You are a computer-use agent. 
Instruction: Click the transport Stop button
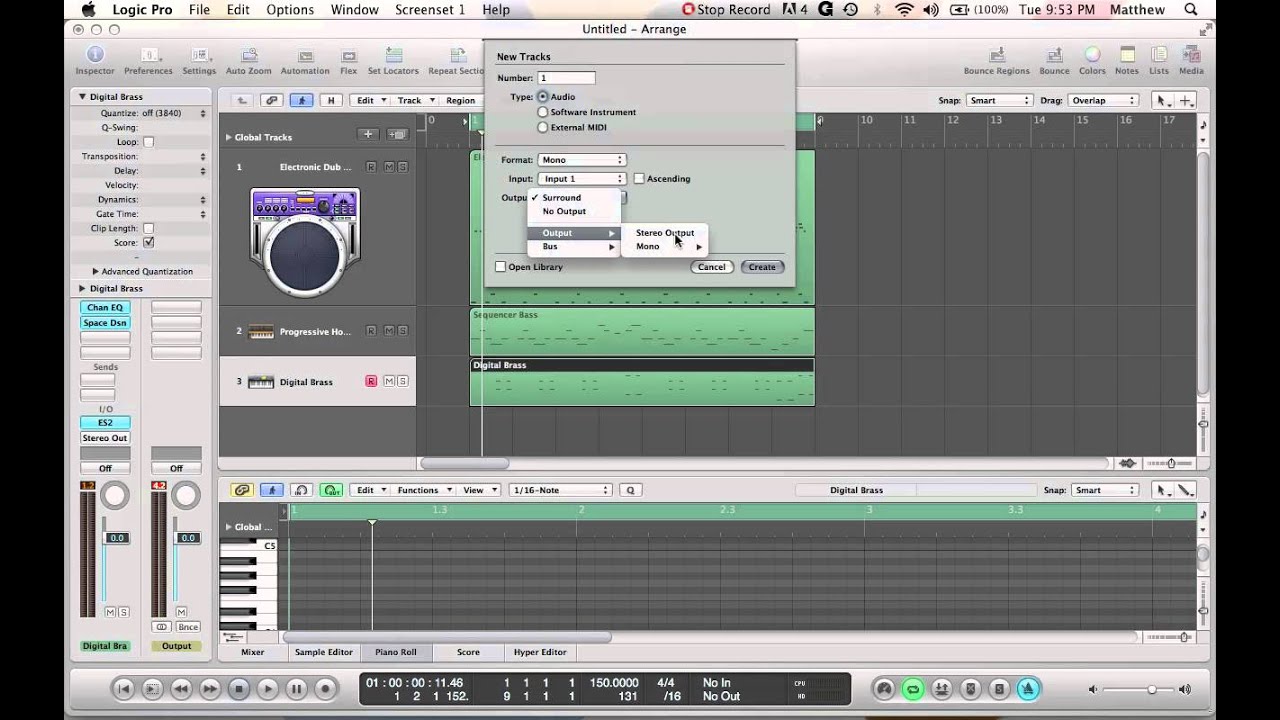coord(238,689)
